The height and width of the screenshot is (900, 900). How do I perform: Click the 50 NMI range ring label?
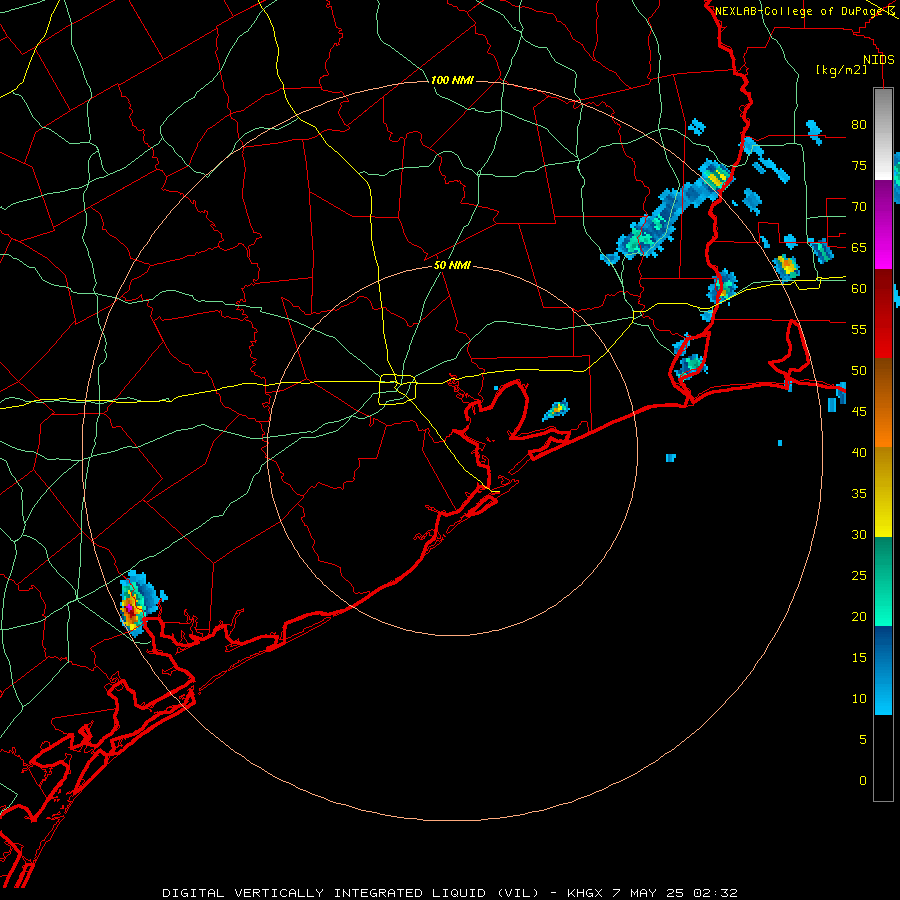click(452, 265)
